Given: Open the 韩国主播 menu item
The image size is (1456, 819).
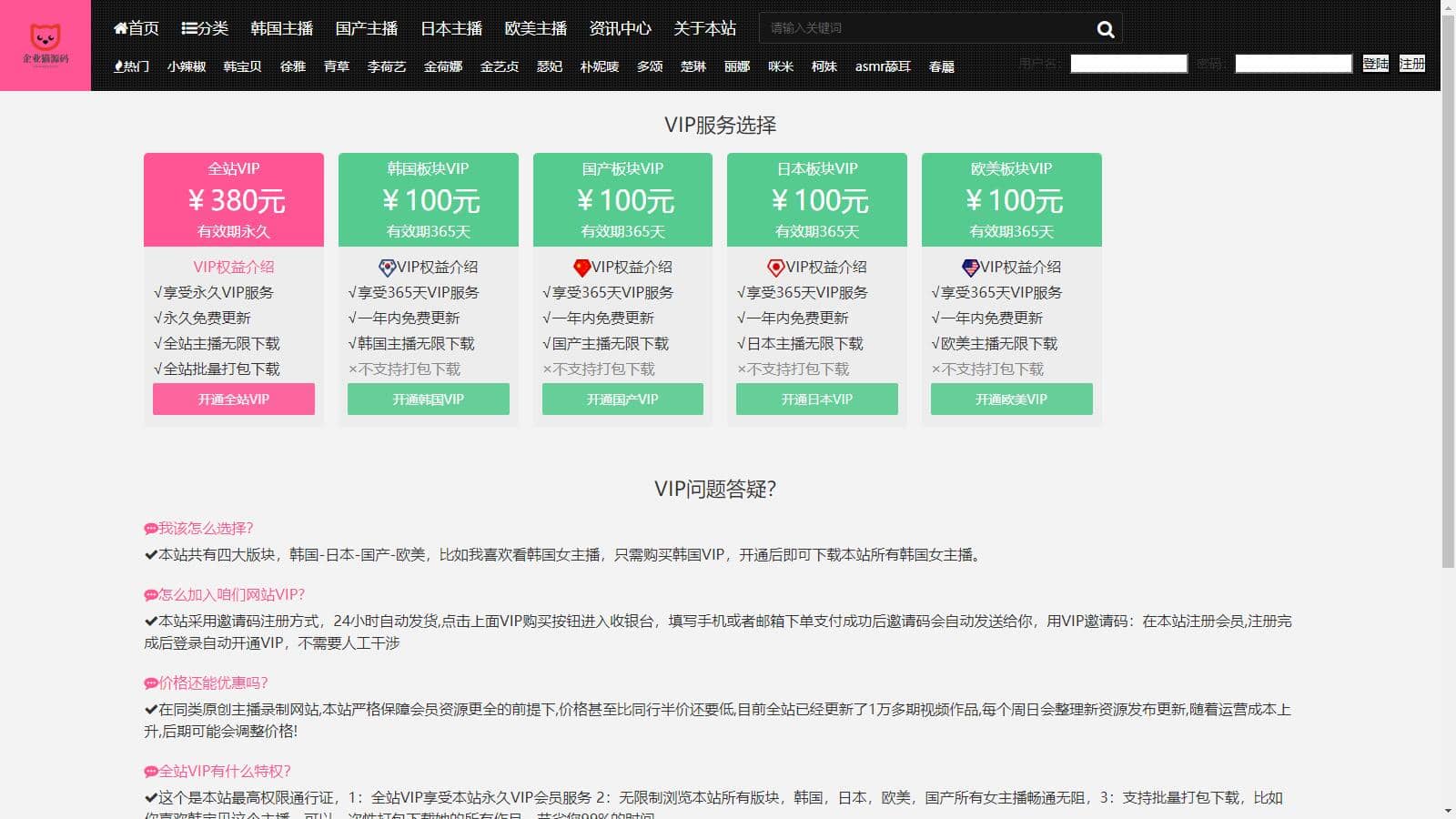Looking at the screenshot, I should (282, 28).
